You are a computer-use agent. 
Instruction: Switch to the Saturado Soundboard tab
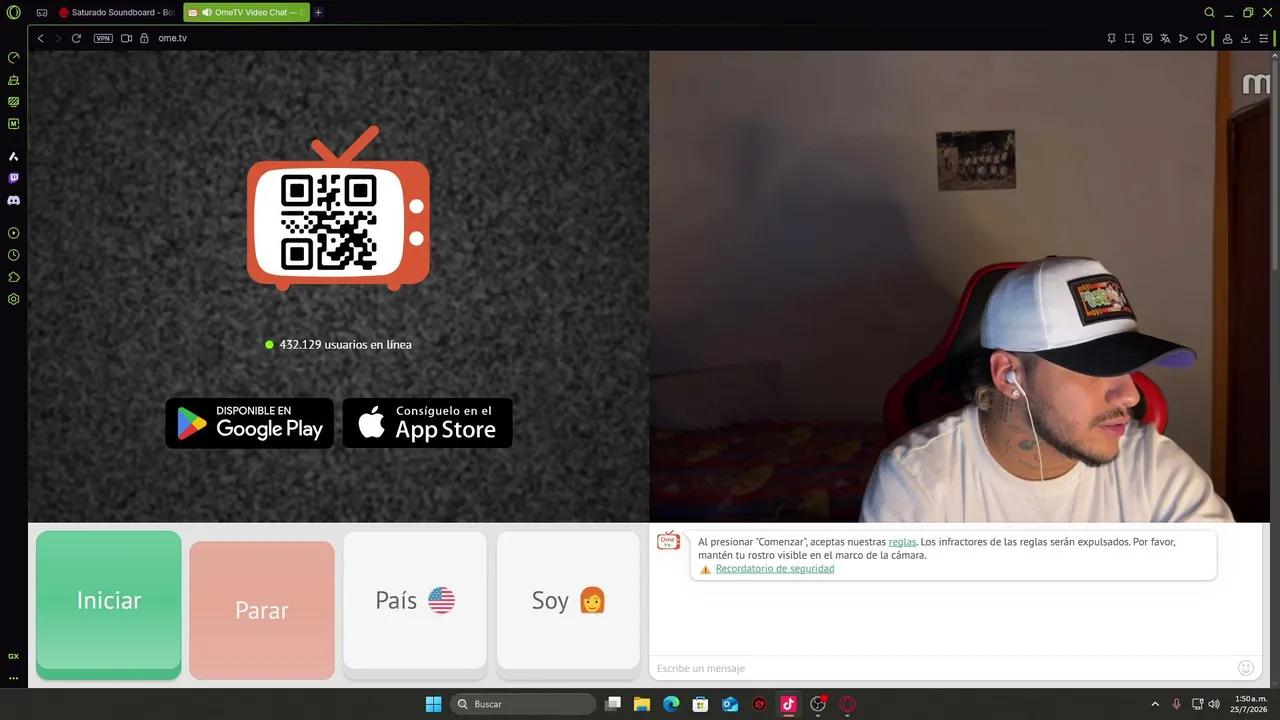click(118, 13)
